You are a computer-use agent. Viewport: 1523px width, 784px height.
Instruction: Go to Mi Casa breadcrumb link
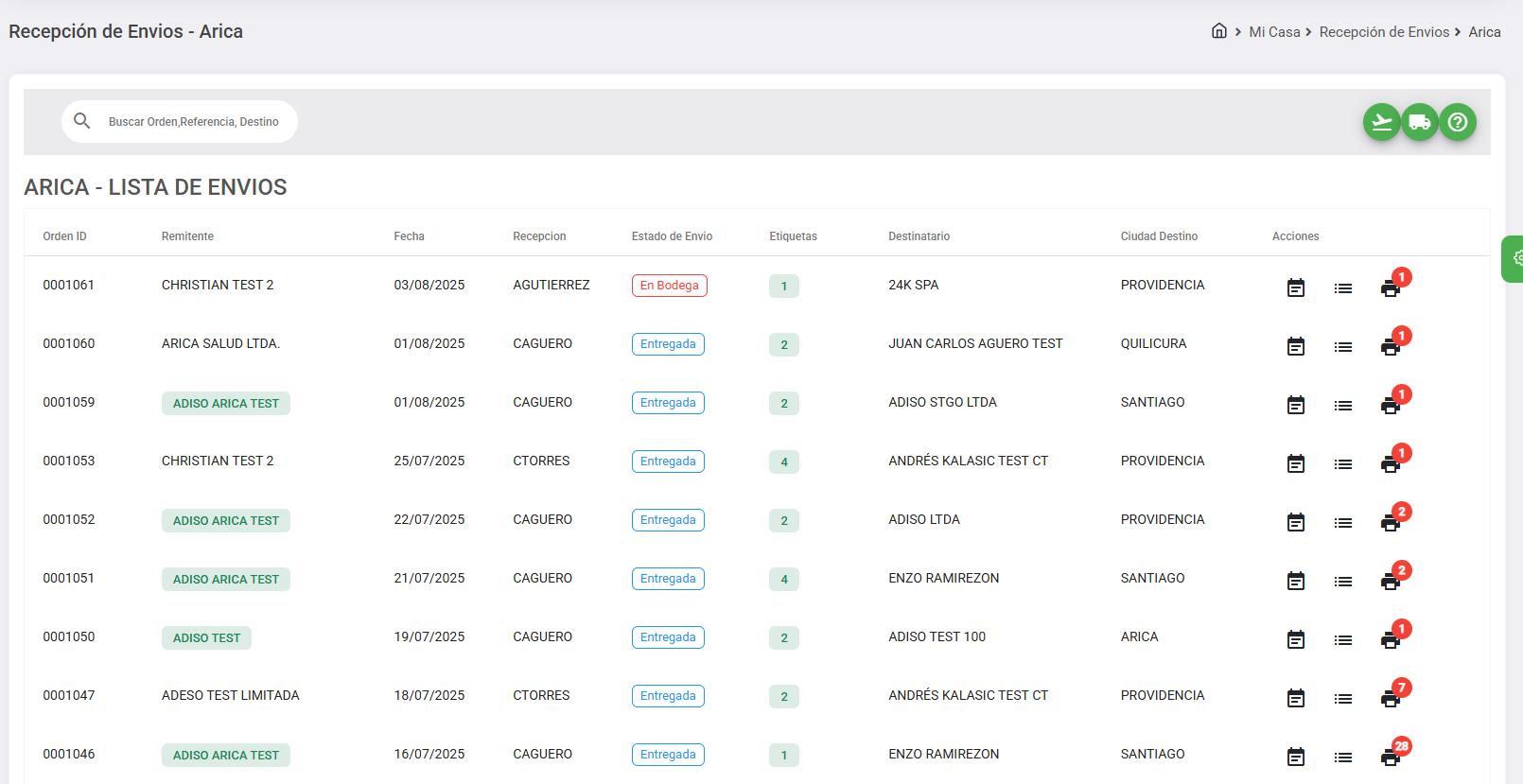click(x=1274, y=32)
